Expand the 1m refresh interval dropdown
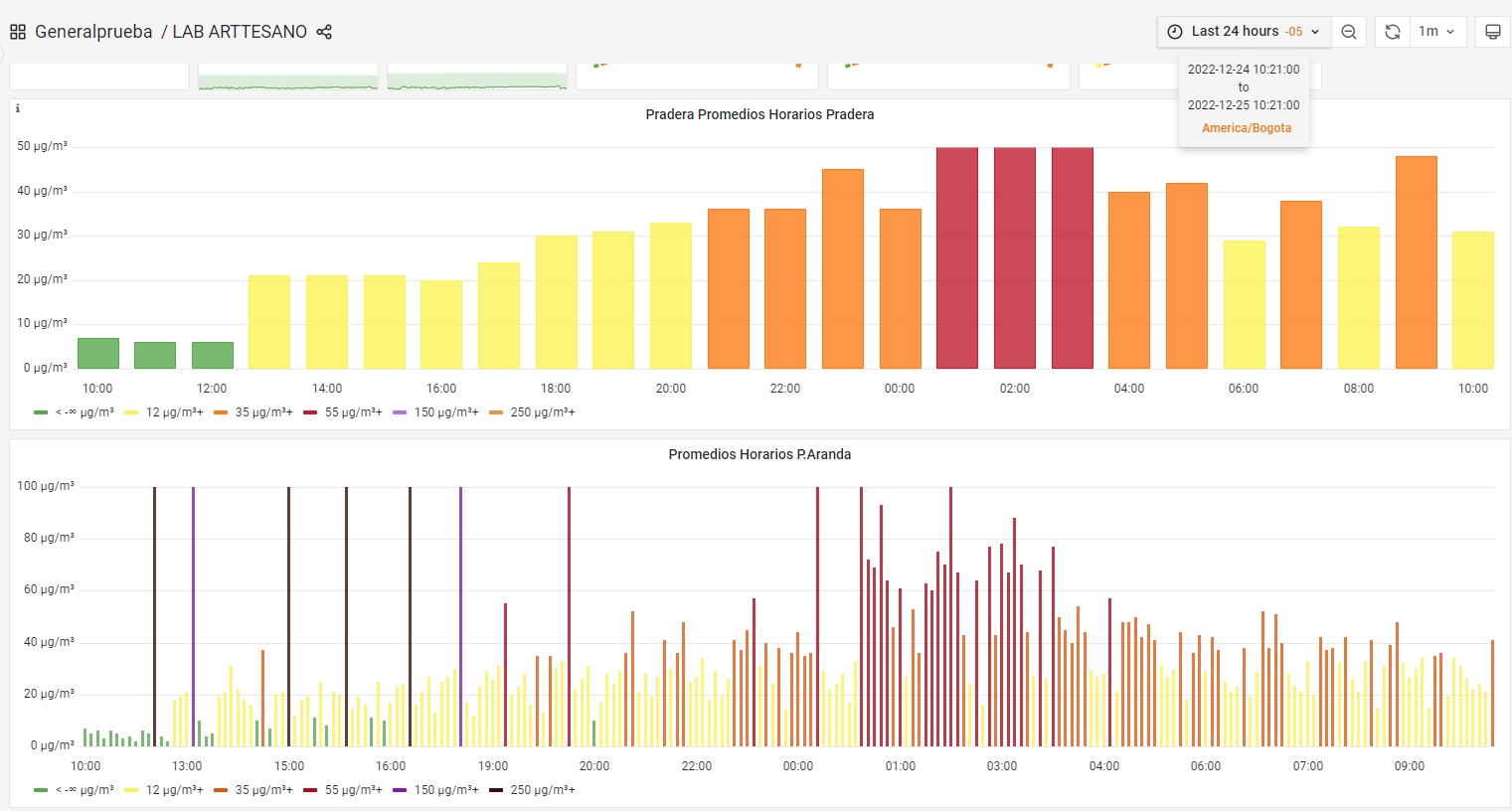This screenshot has width=1512, height=811. tap(1437, 32)
